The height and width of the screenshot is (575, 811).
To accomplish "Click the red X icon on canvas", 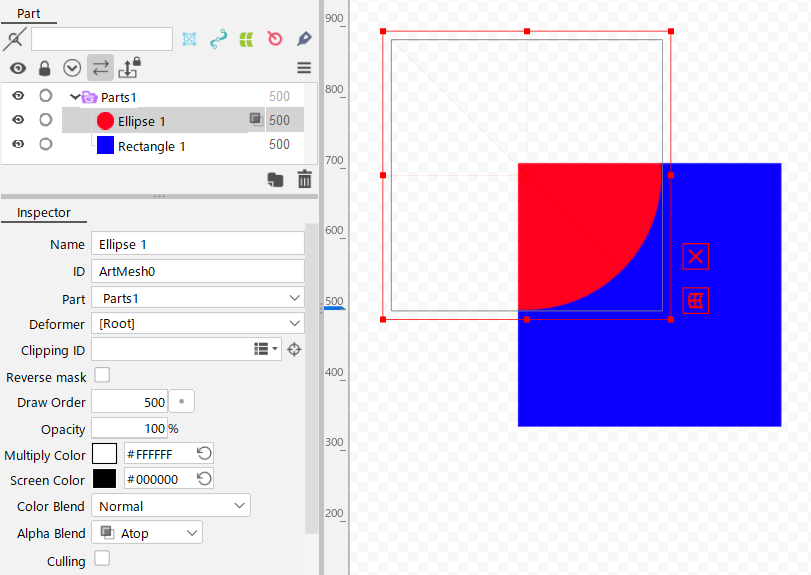I will [696, 257].
